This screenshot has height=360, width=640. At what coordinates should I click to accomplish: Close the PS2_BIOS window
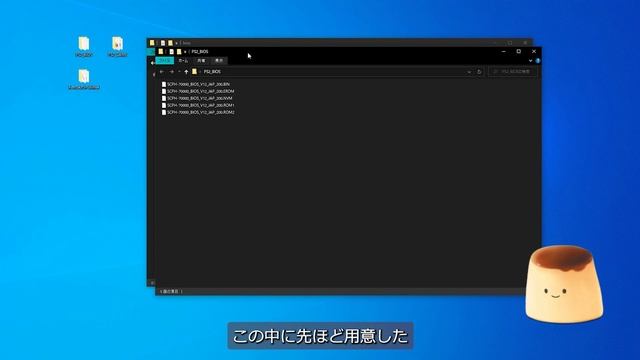coord(534,51)
